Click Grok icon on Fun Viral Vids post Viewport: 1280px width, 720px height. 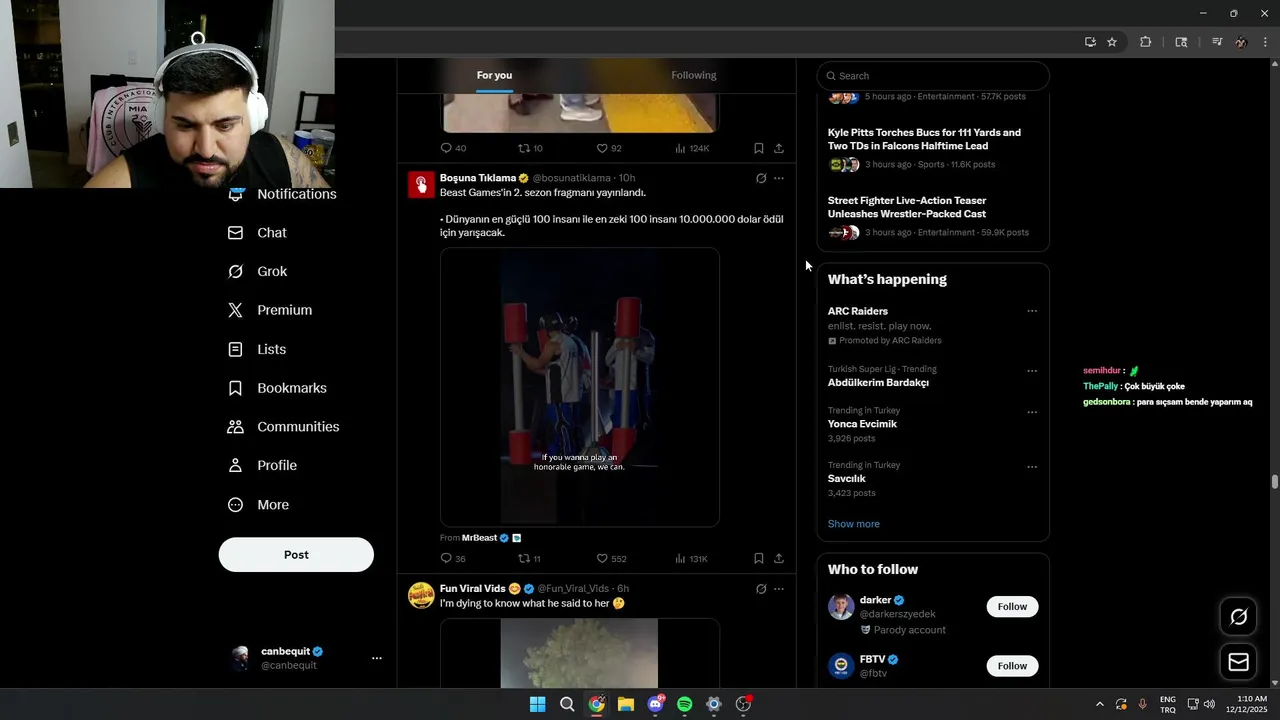click(761, 589)
